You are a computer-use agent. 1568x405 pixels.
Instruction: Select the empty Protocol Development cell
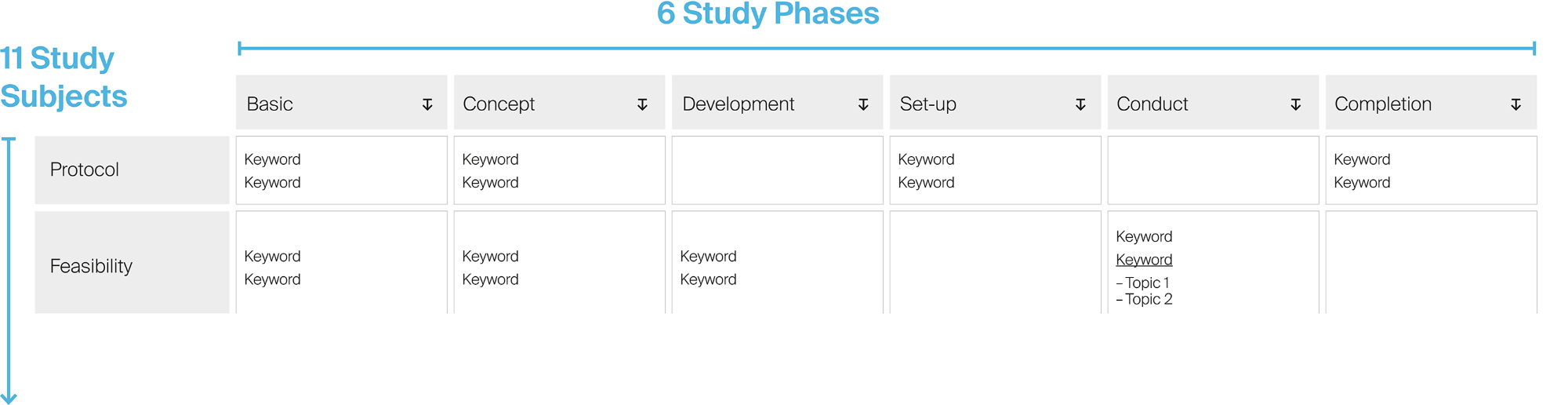click(x=778, y=170)
